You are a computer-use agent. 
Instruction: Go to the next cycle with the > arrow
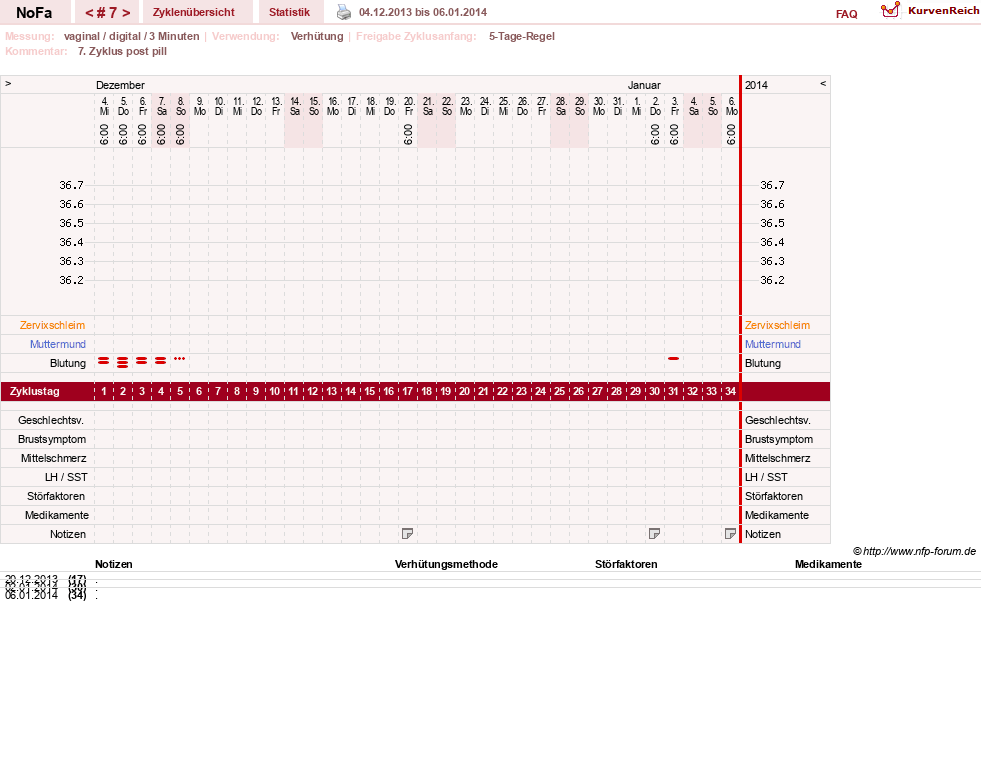(126, 13)
